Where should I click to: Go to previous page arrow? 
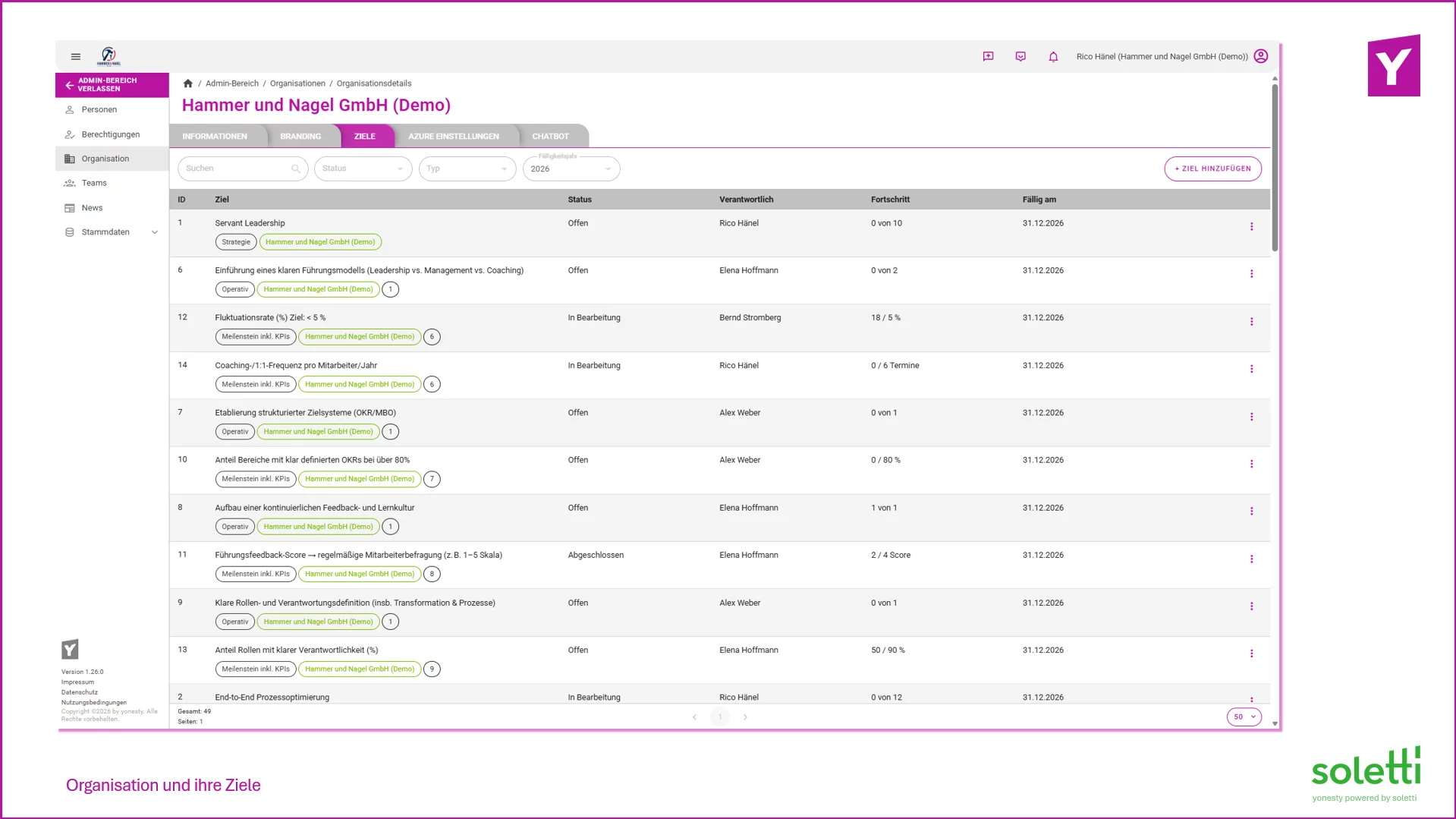coord(694,717)
